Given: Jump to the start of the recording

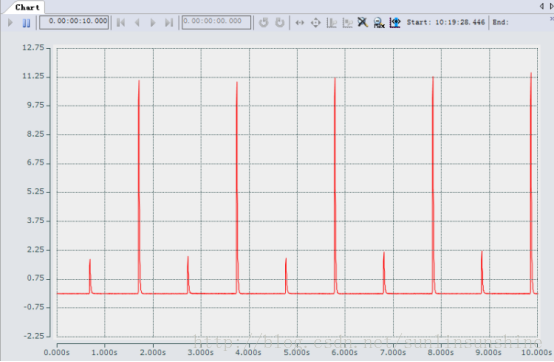Looking at the screenshot, I should (x=121, y=23).
